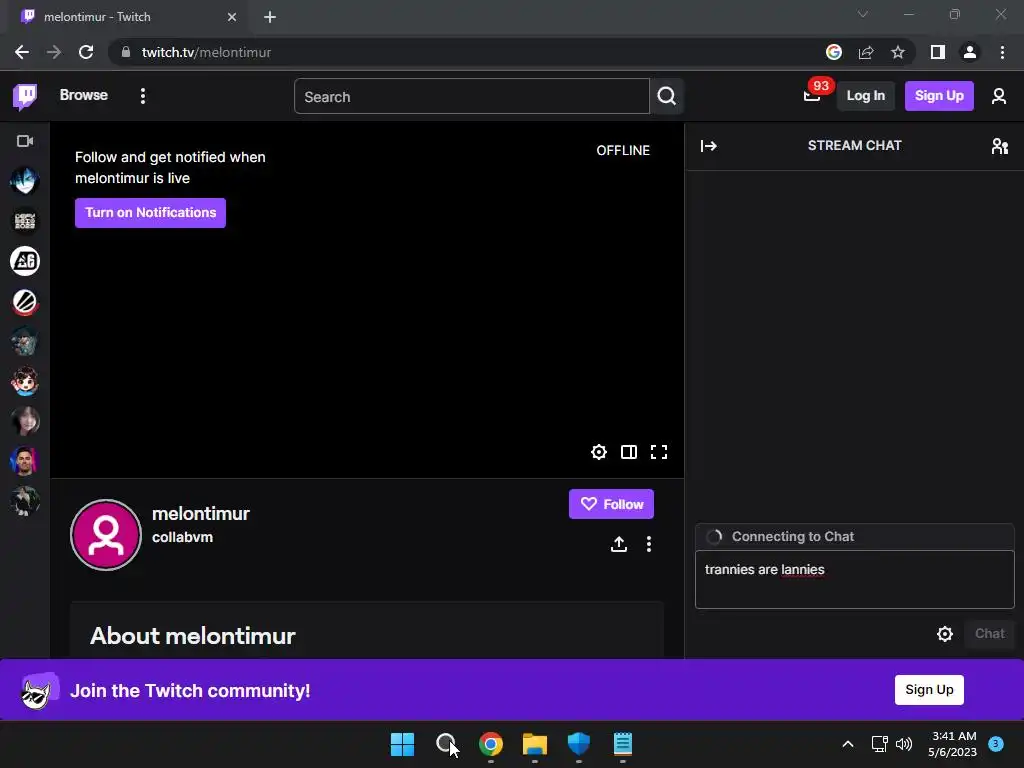This screenshot has width=1024, height=768.
Task: Open chat settings gear
Action: tap(944, 633)
